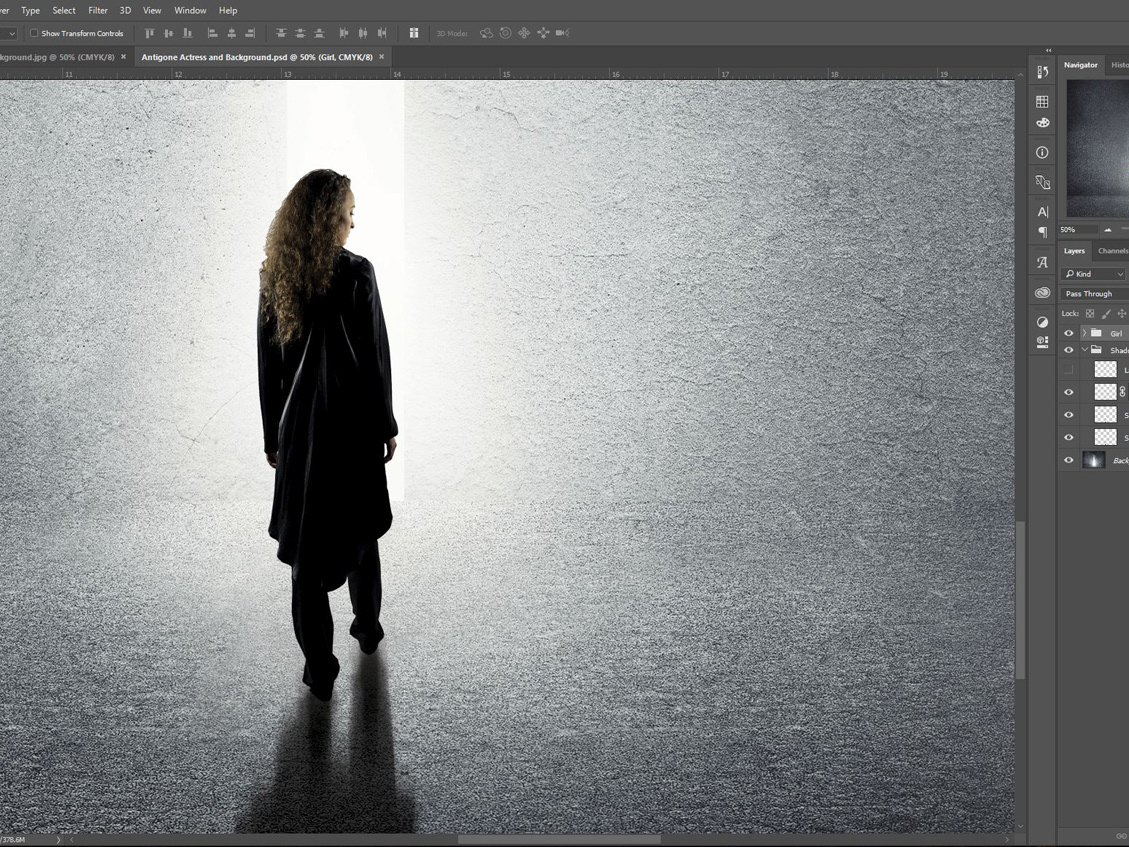Open the History panel icon in dock

click(x=1042, y=72)
